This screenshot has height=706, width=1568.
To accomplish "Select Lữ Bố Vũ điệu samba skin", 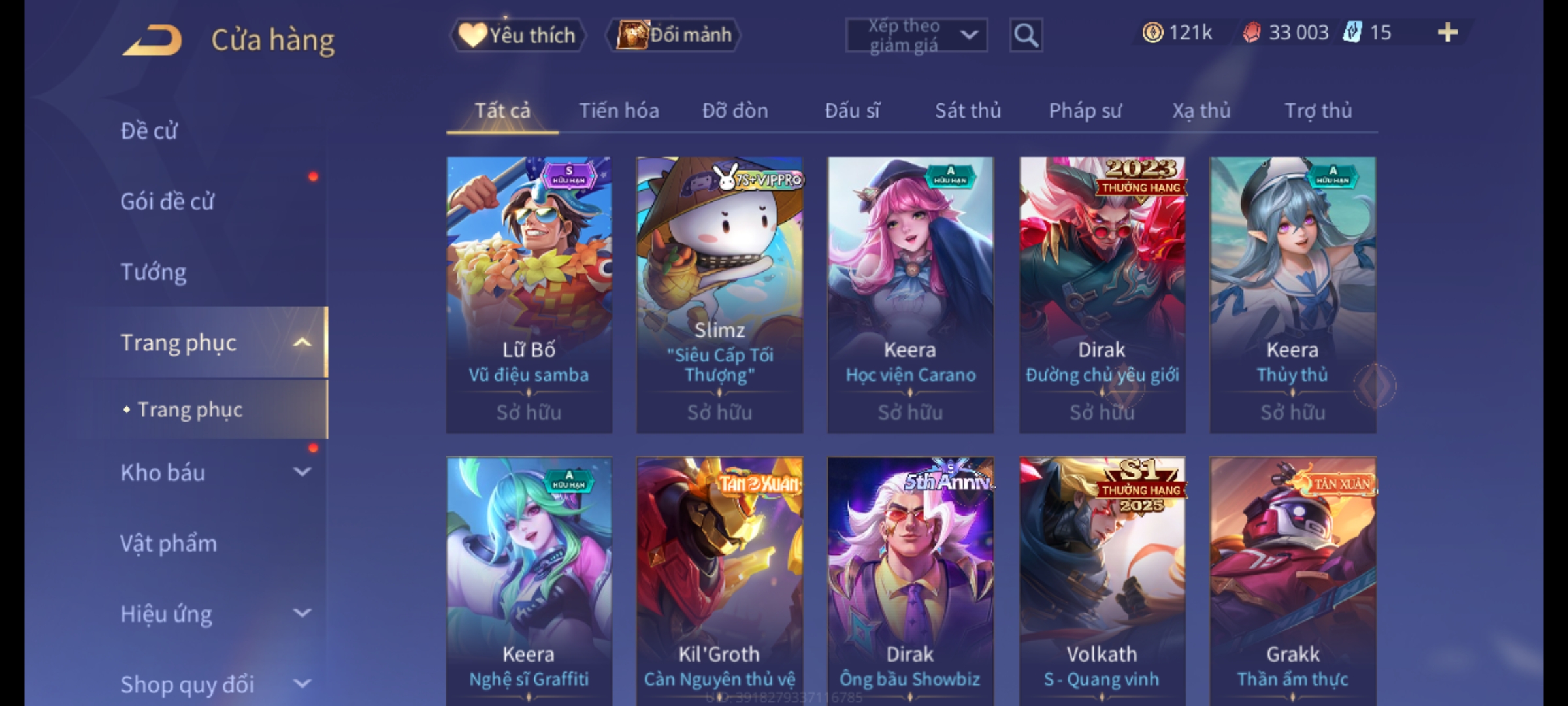I will (x=529, y=295).
